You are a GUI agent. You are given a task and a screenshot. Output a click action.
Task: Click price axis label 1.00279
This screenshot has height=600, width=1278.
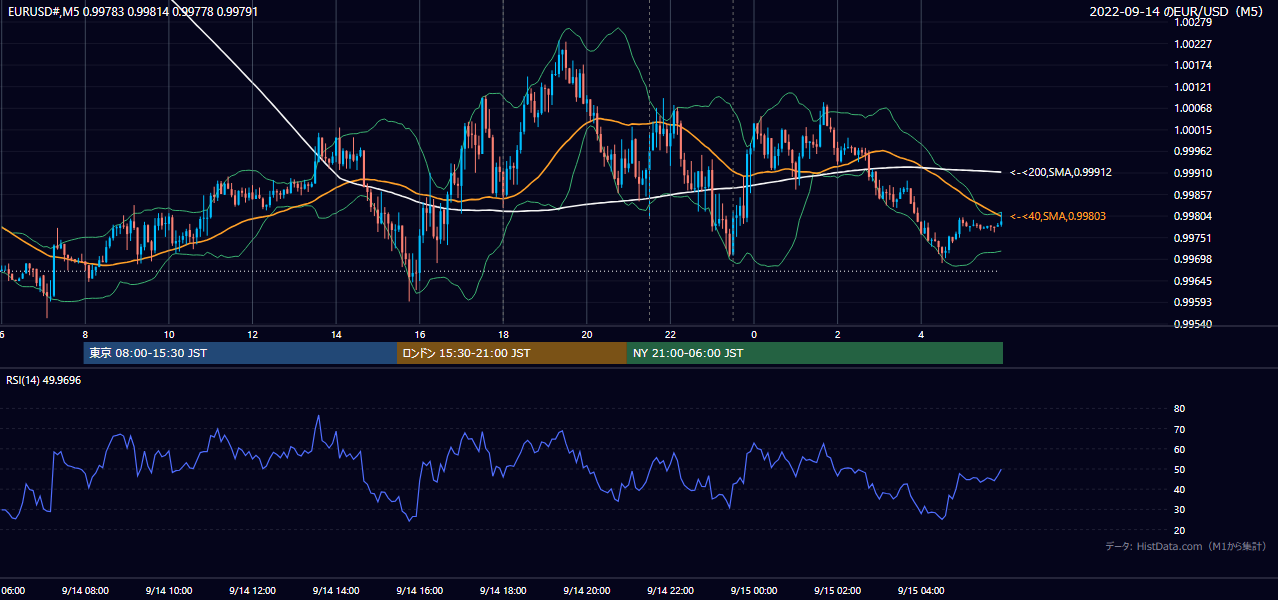click(x=1194, y=22)
